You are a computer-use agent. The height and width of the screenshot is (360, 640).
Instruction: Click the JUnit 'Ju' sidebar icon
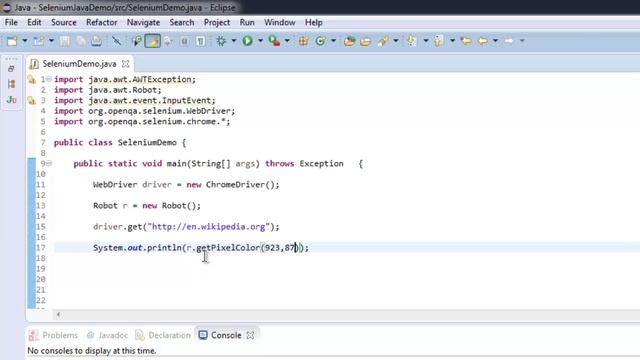pos(11,100)
